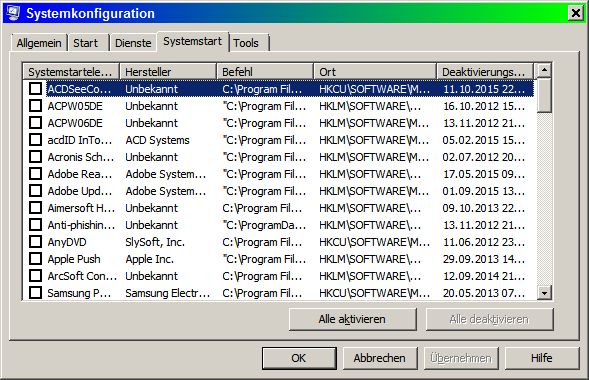Select the ACPW05DE row name
Screen dimensions: 589x380
click(75, 106)
